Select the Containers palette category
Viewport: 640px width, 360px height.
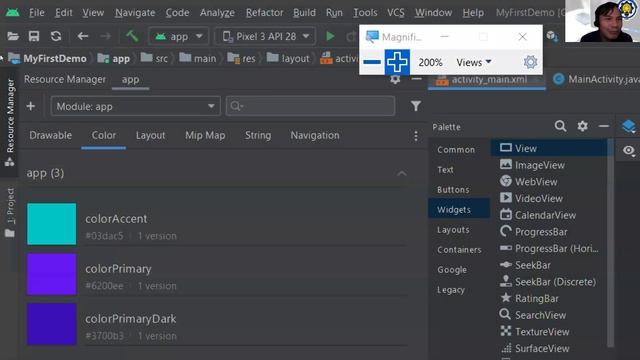pyautogui.click(x=459, y=250)
